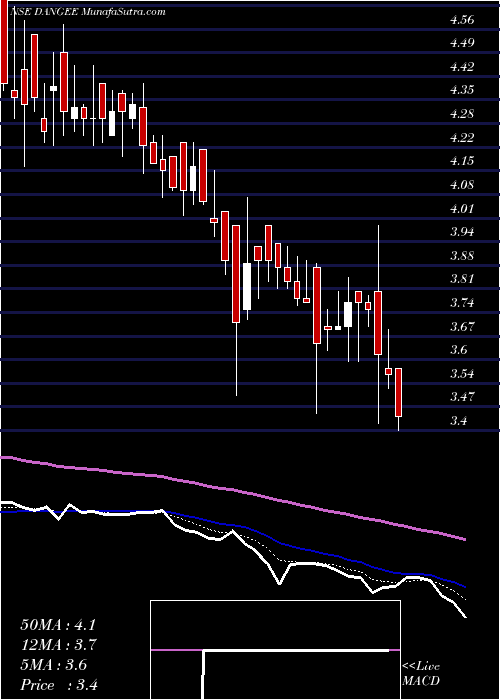500x700 pixels.
Task: Click the 4.01 price axis label
Action: [462, 208]
